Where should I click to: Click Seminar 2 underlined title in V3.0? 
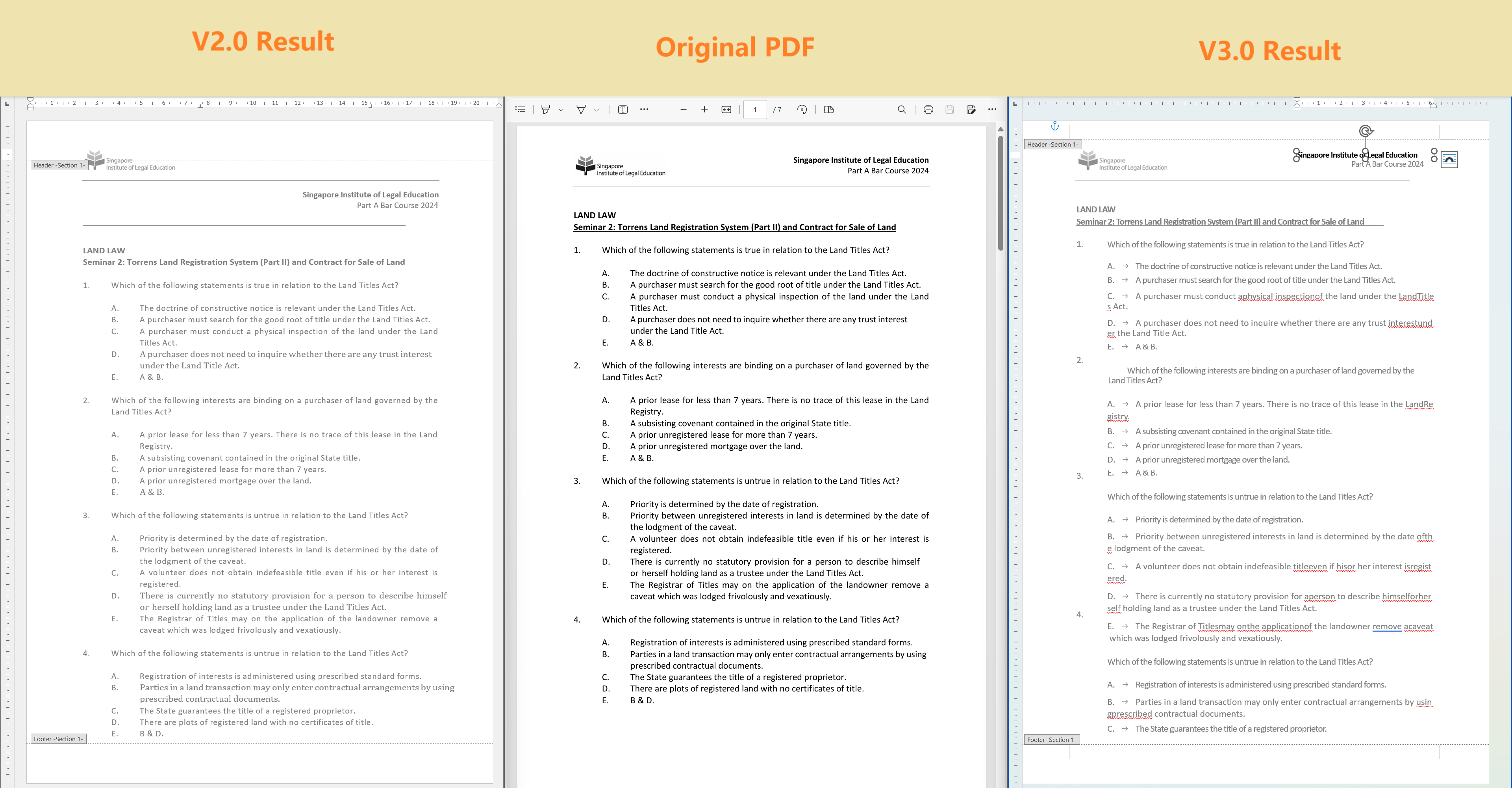click(1220, 222)
